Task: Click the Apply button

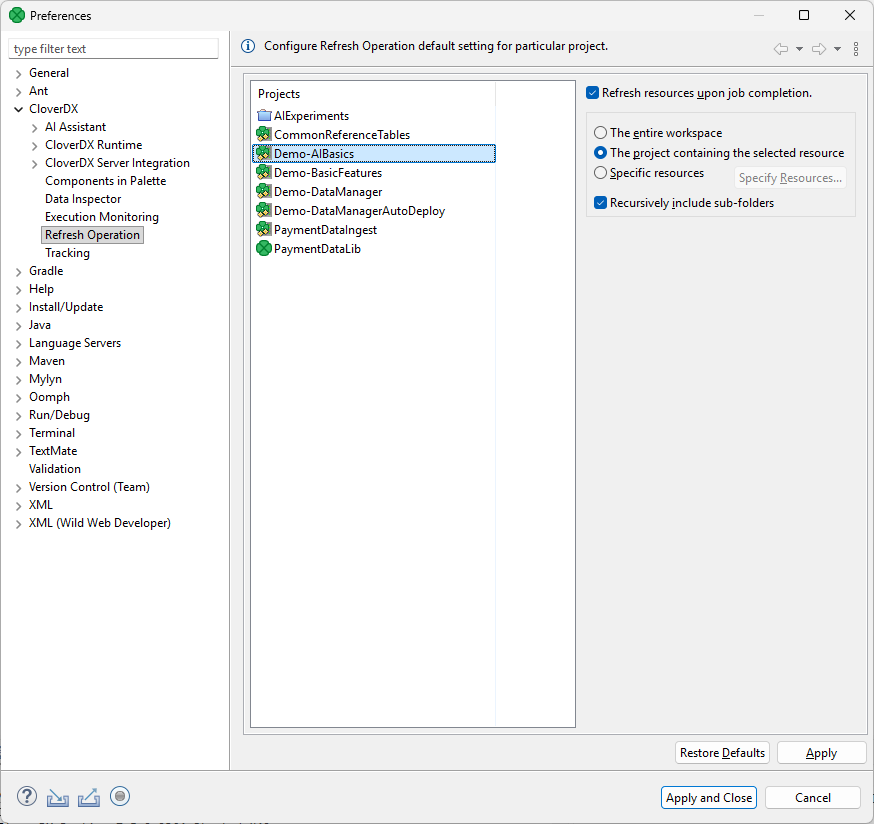Action: (x=821, y=753)
